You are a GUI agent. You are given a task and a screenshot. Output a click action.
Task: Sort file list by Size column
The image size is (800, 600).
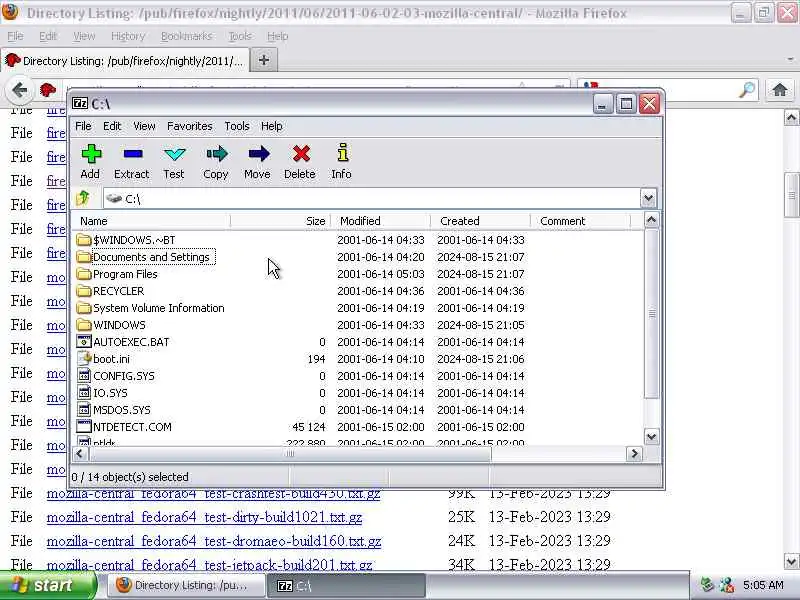pyautogui.click(x=281, y=221)
